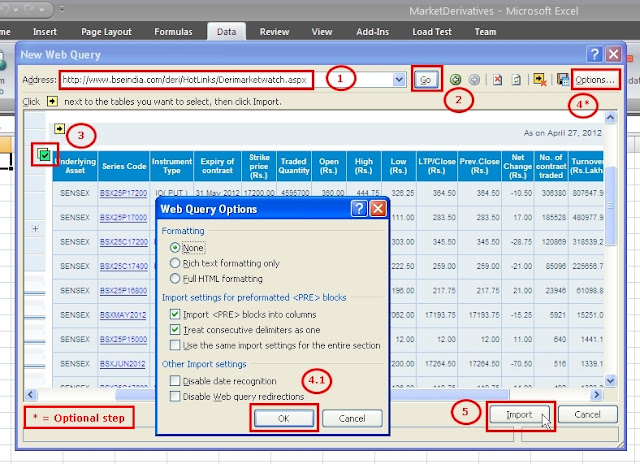Uncheck Import <PRE> blocks into columns
The width and height of the screenshot is (640, 464).
[x=175, y=314]
